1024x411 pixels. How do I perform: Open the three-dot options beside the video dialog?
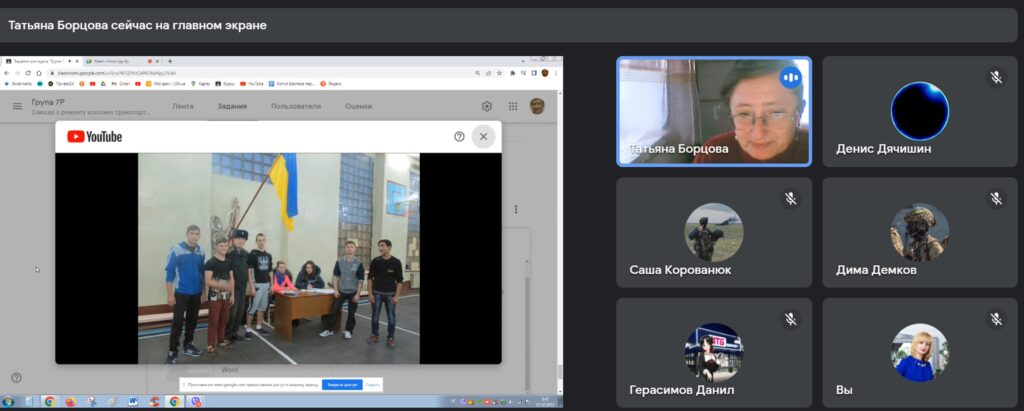(x=516, y=209)
